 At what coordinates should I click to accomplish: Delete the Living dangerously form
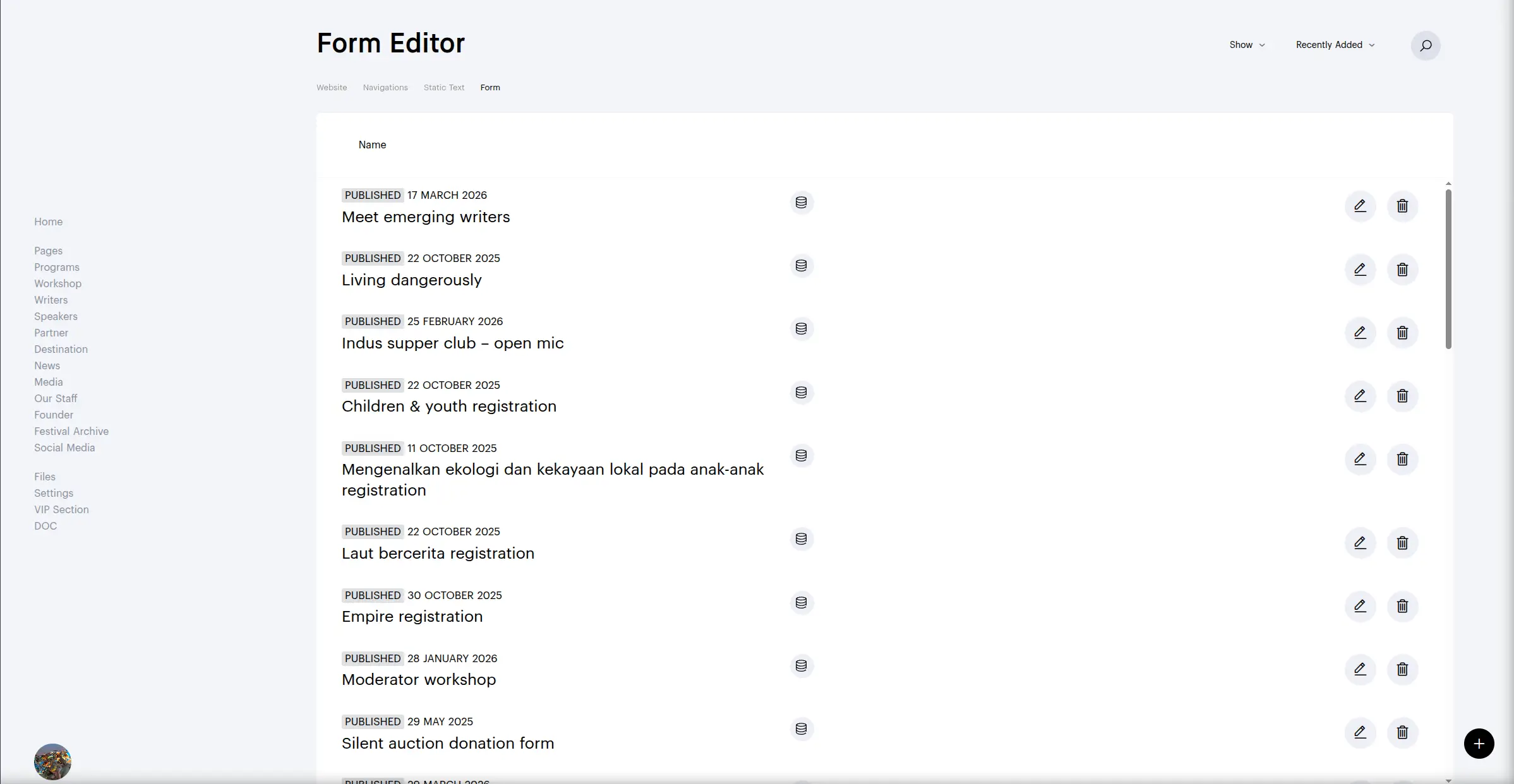tap(1402, 270)
